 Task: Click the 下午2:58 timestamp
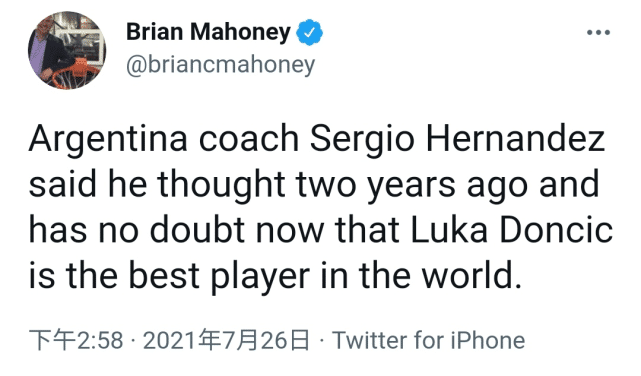pos(76,340)
